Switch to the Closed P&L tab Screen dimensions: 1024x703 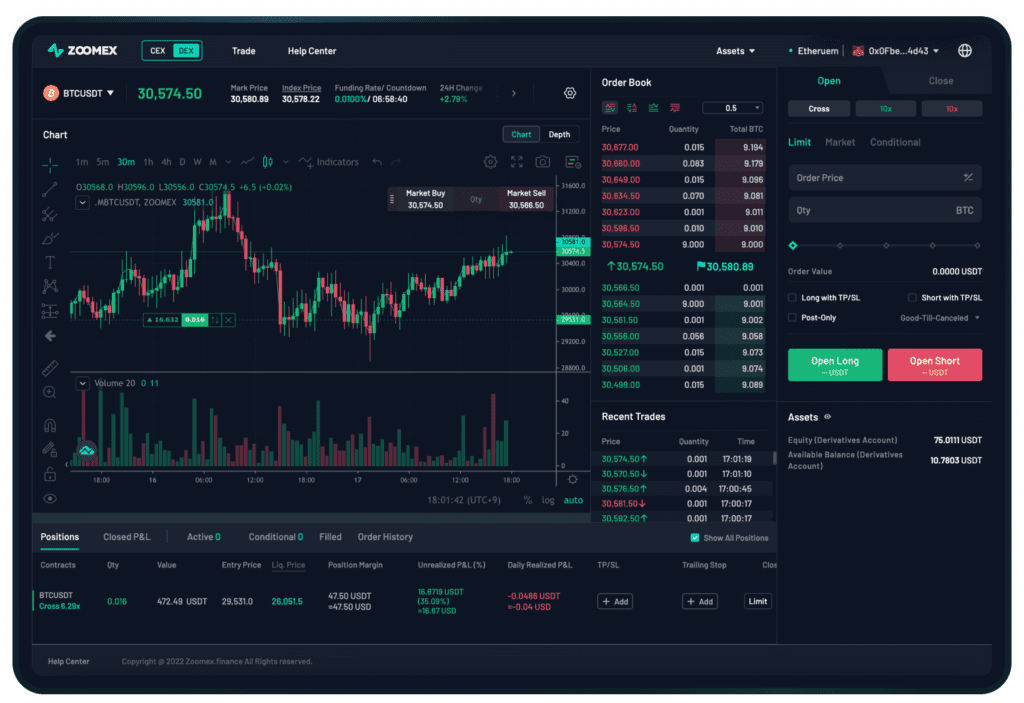pyautogui.click(x=127, y=537)
